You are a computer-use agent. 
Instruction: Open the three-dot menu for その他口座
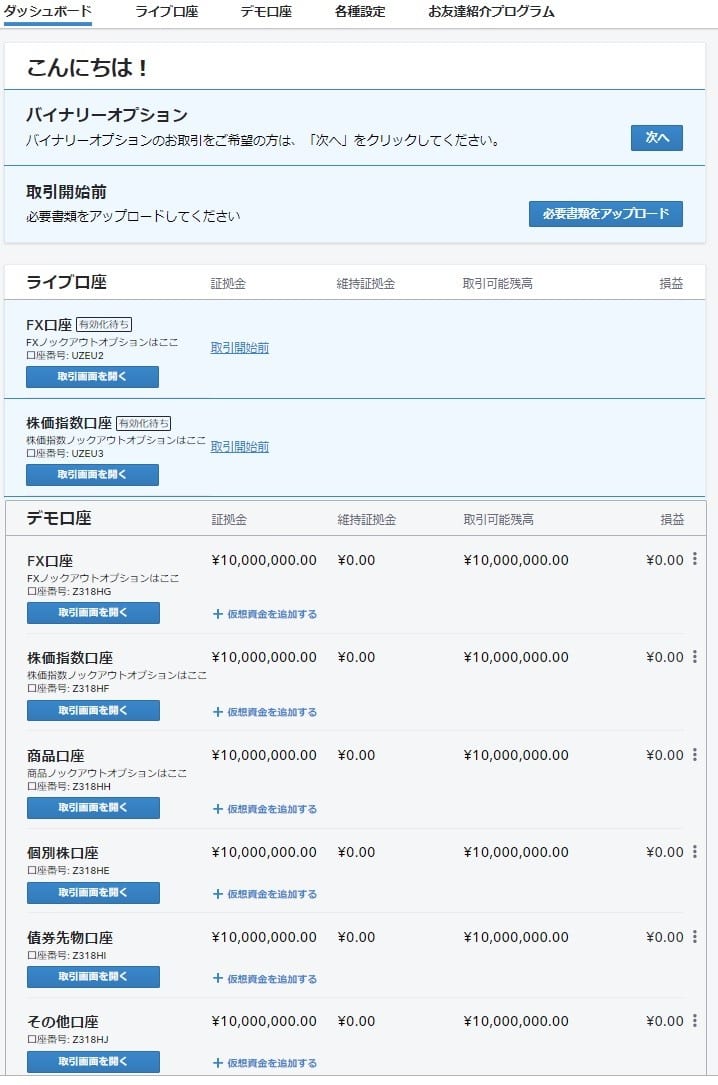[695, 1021]
